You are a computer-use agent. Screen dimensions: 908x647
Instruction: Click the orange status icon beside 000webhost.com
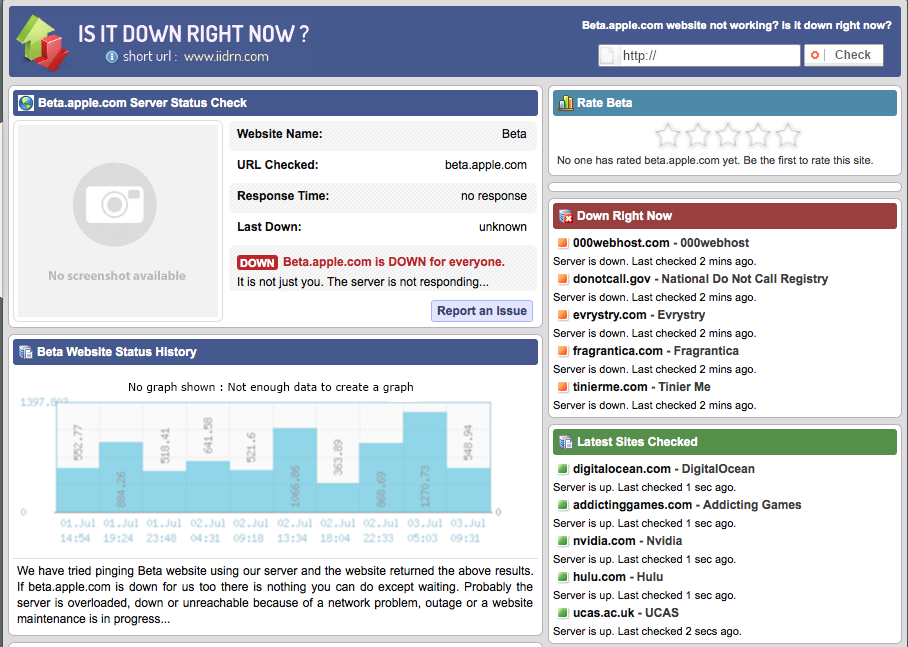(x=562, y=243)
